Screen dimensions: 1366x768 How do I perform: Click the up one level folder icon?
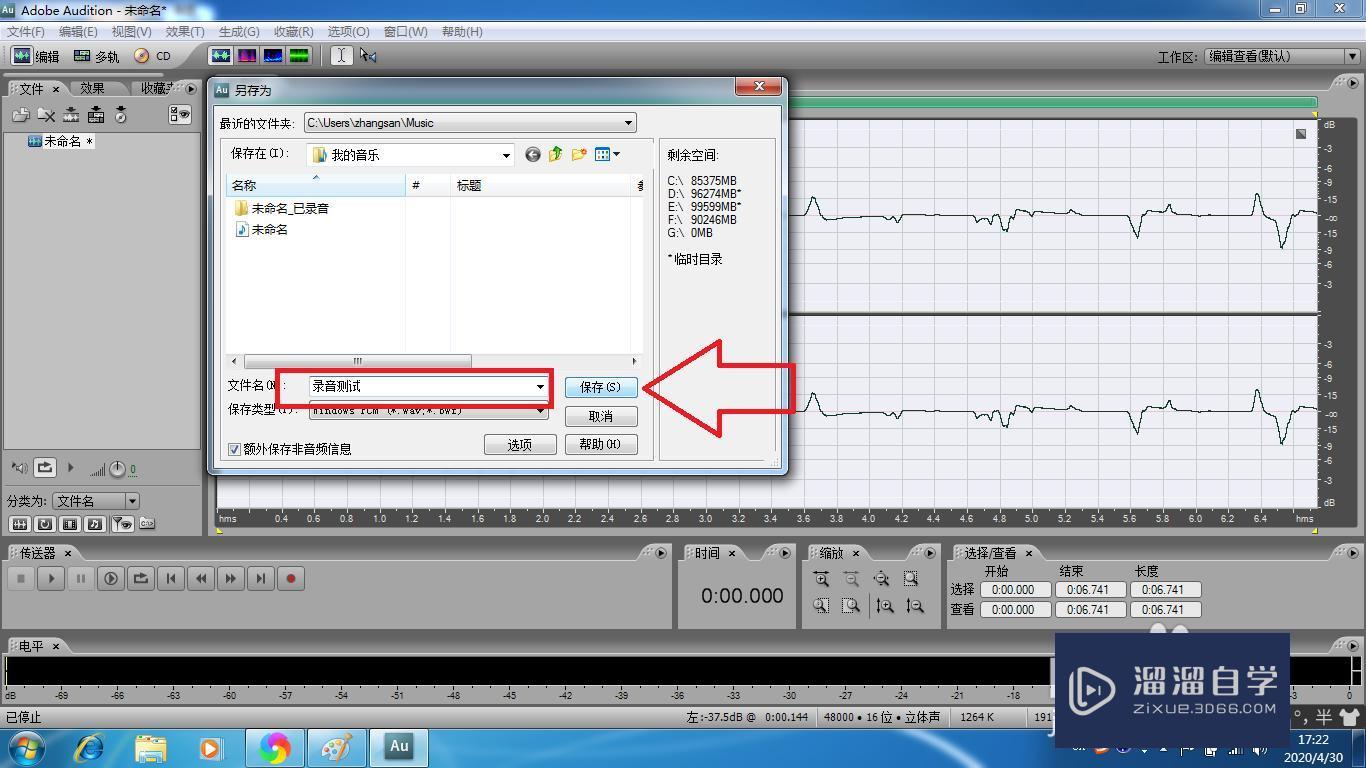click(555, 154)
